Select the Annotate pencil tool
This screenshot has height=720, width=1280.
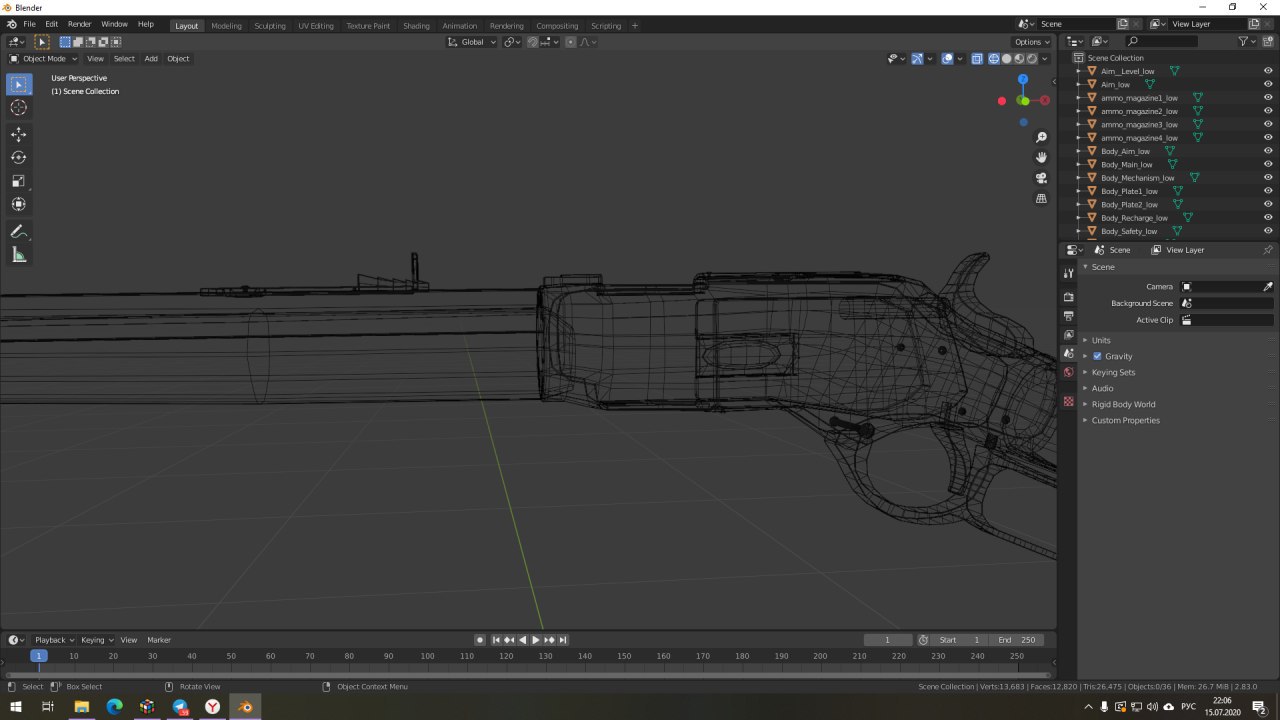[x=18, y=232]
